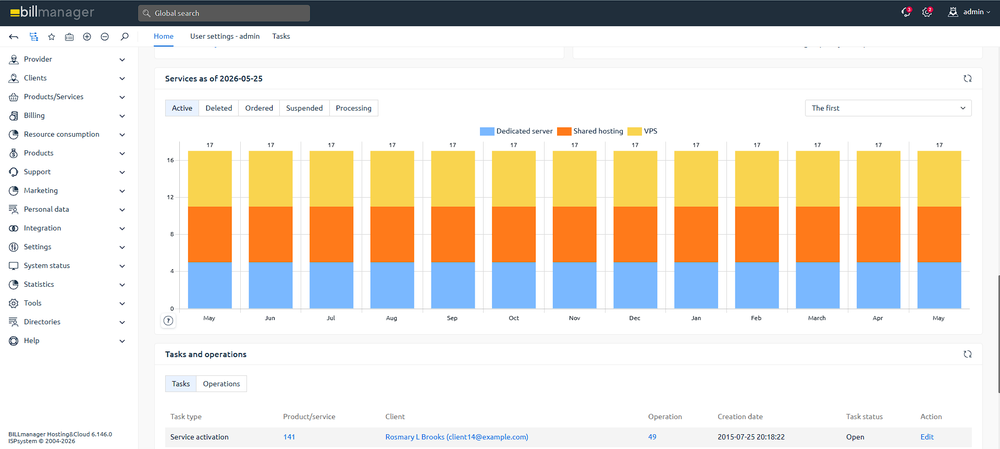Click the Integration menu icon

point(13,228)
